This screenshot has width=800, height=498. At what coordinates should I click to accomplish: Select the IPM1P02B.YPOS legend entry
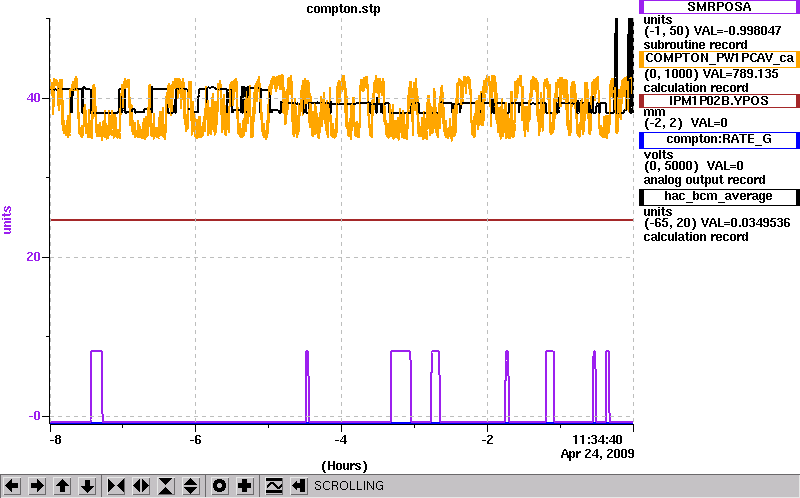(719, 101)
